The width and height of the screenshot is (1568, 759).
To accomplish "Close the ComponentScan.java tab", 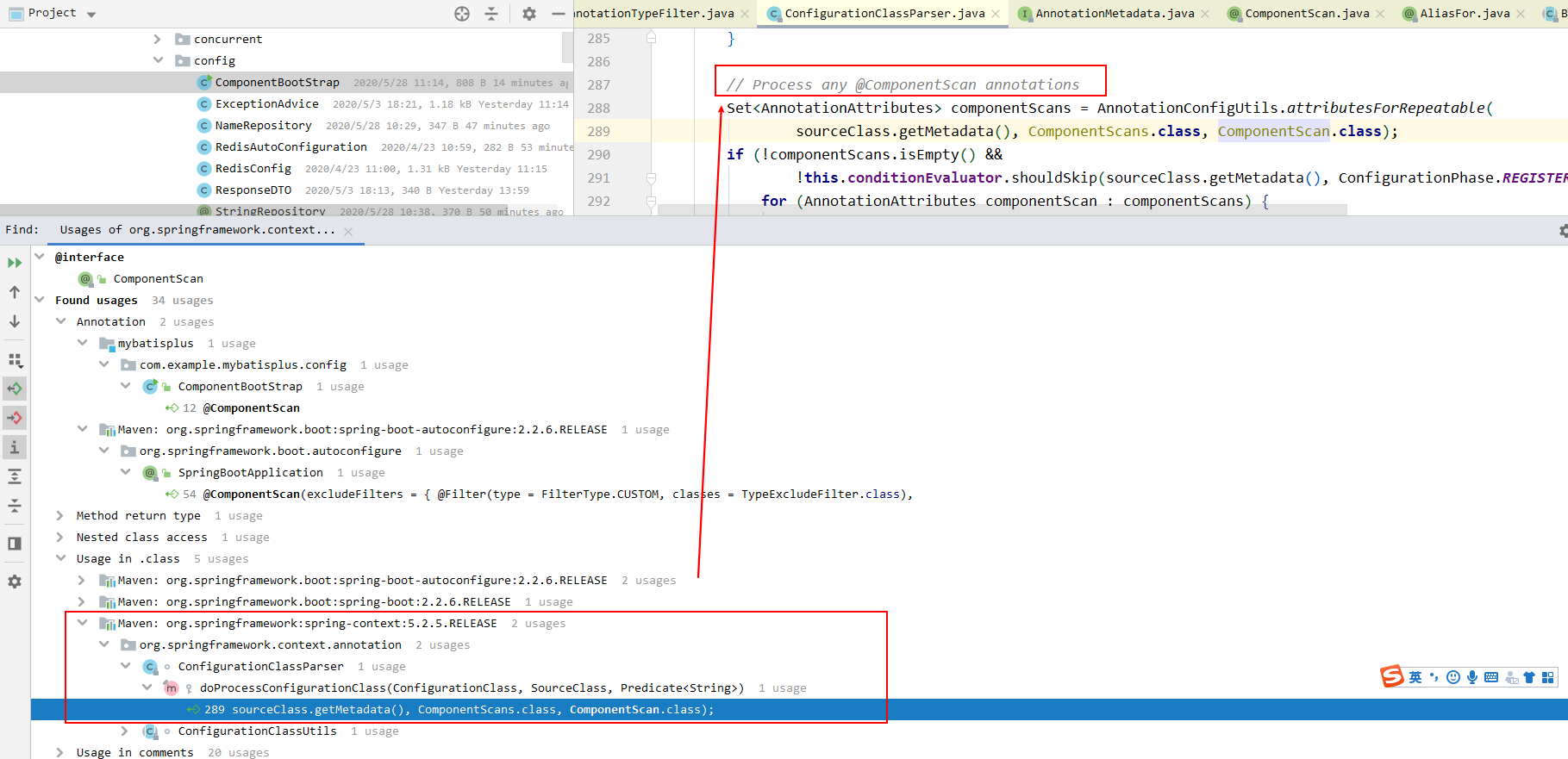I will click(x=1380, y=14).
